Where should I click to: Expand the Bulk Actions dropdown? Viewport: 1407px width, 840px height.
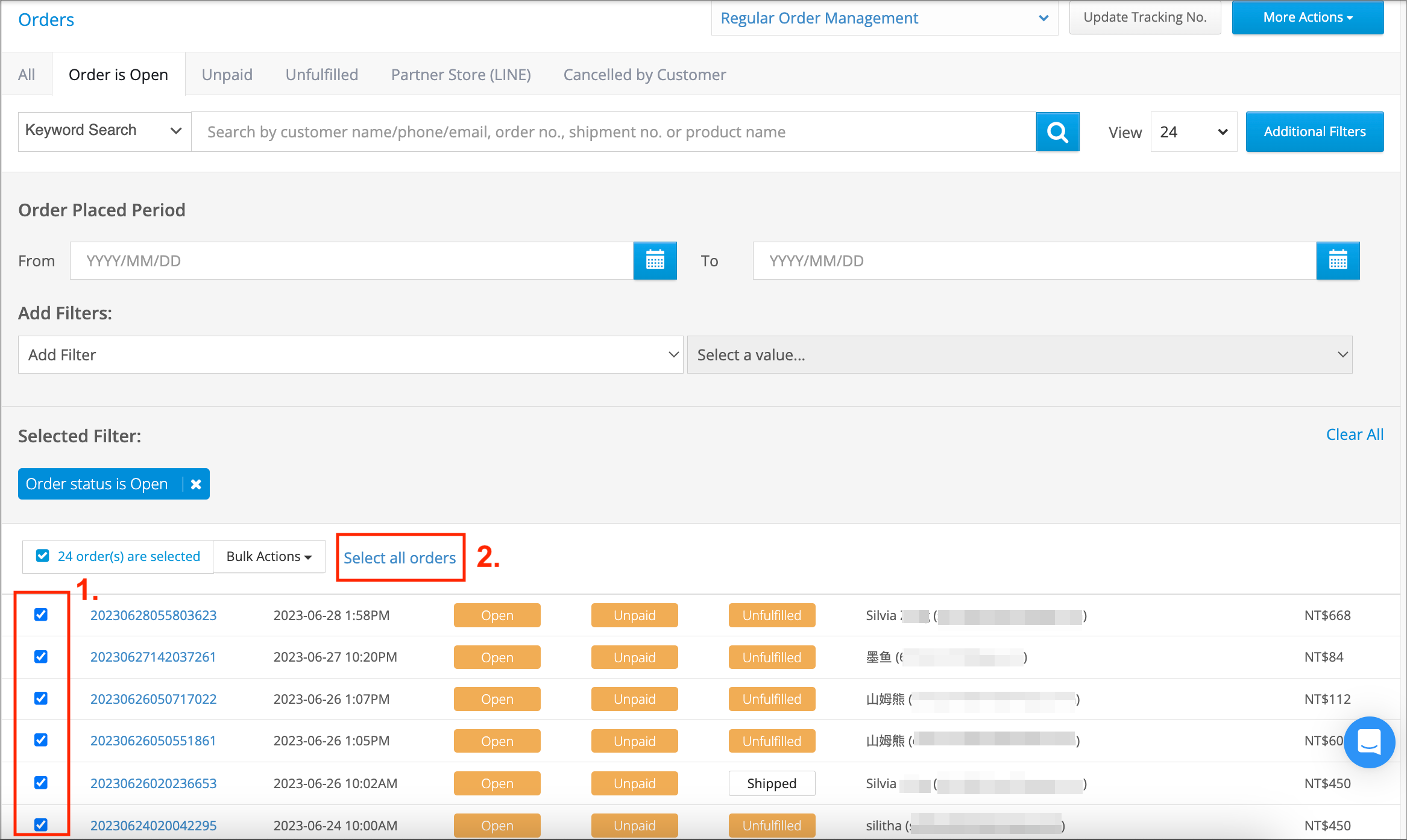pos(269,556)
